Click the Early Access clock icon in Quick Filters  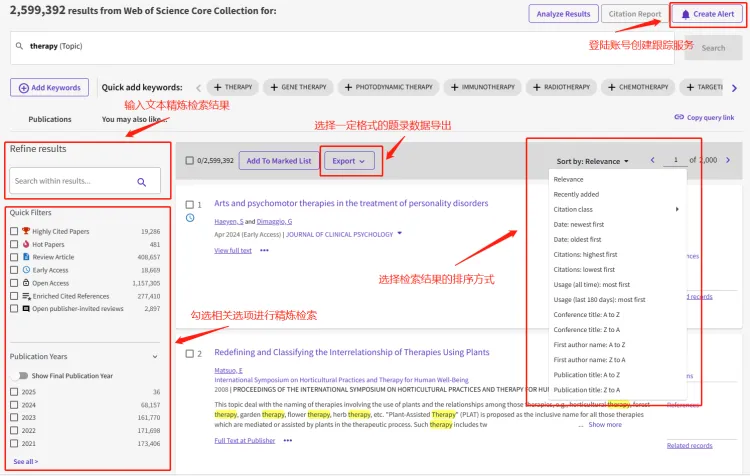click(26, 270)
